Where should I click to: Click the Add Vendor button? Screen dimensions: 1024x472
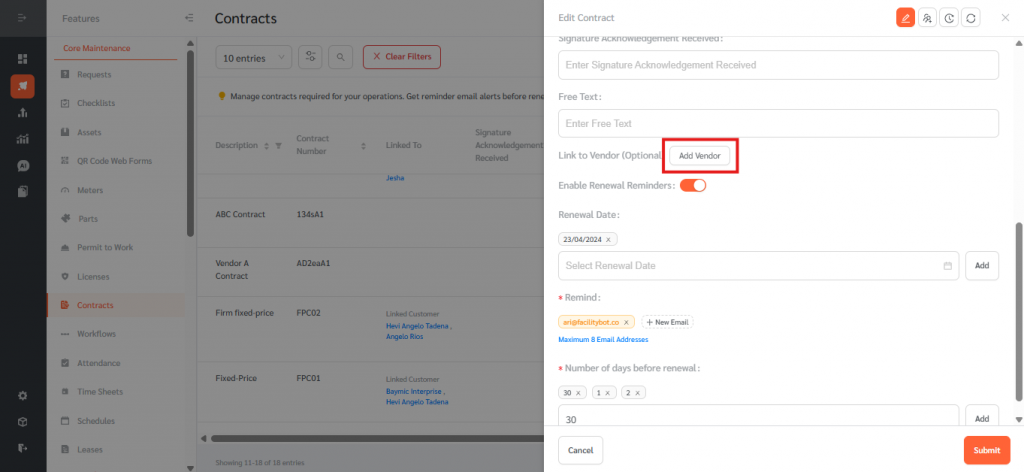[700, 156]
